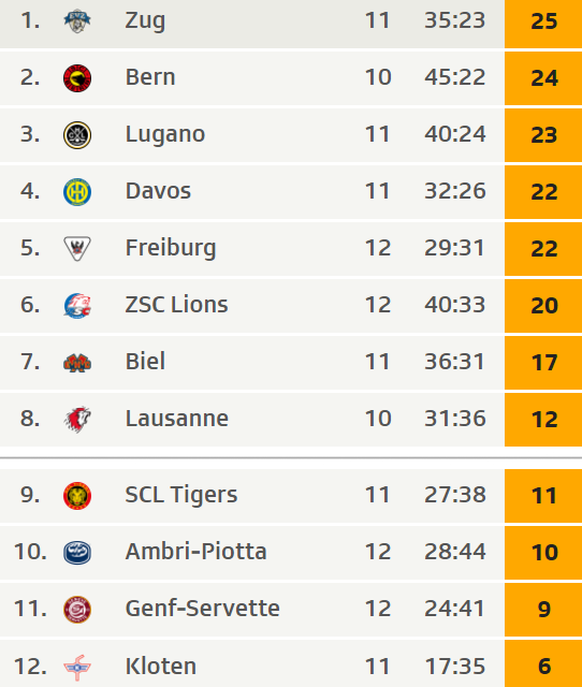The width and height of the screenshot is (582, 687).
Task: Click the orange 25 points cell
Action: pos(543,23)
